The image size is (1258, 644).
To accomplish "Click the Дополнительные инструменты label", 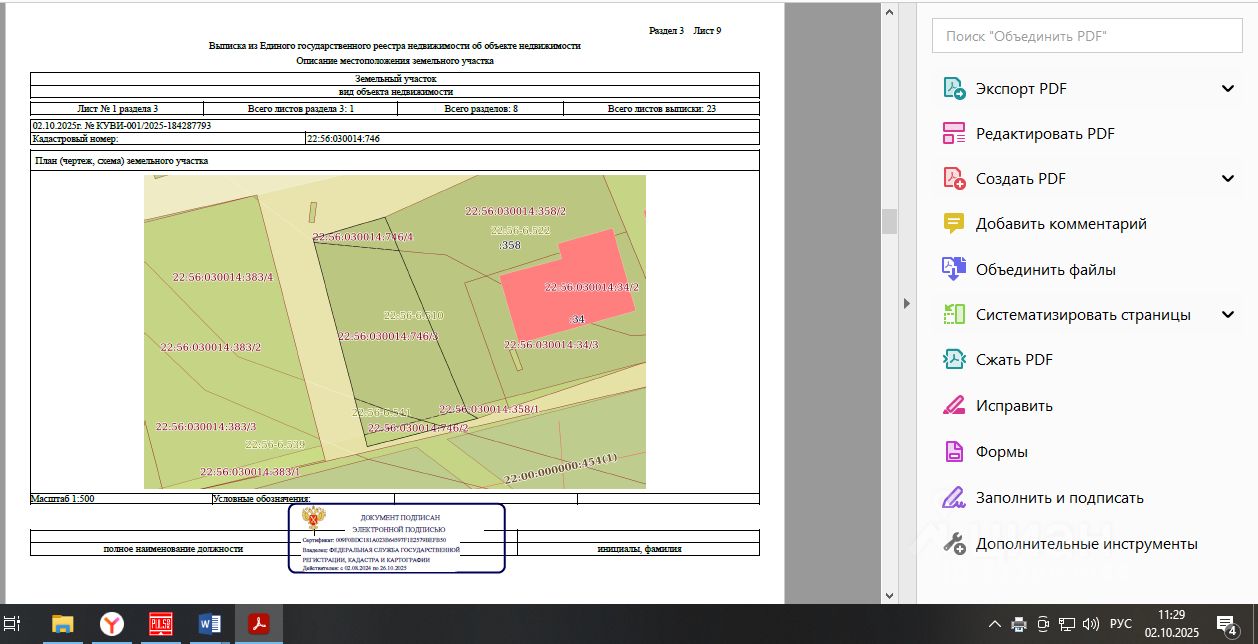I will 1087,545.
